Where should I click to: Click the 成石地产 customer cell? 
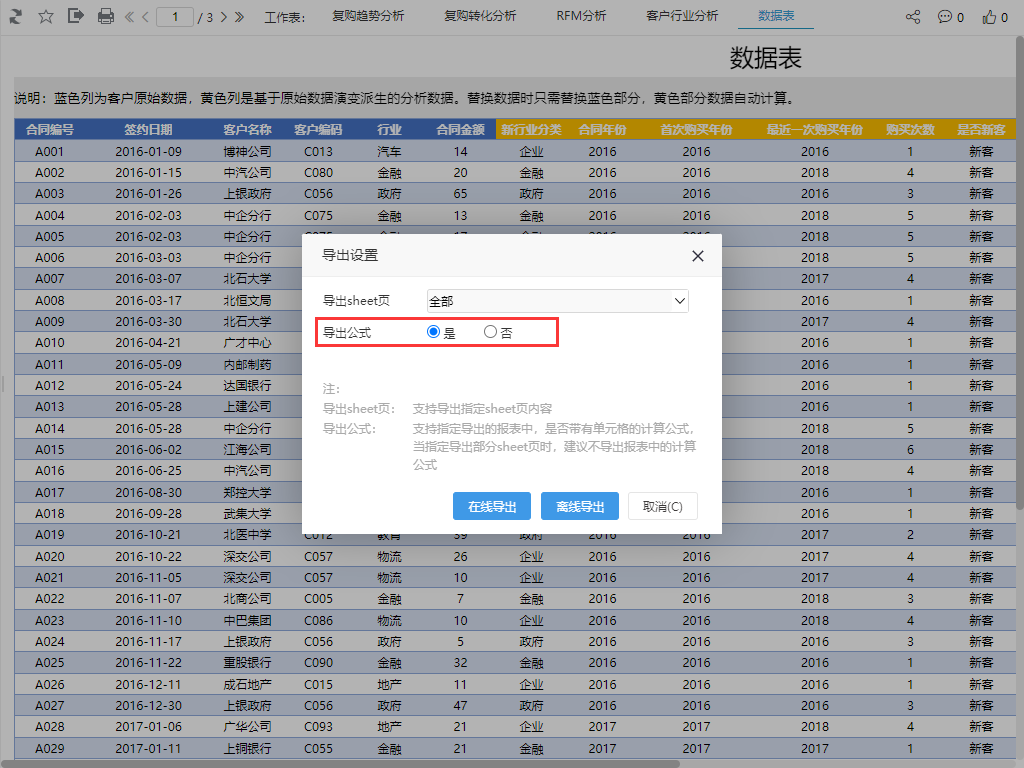tap(247, 684)
